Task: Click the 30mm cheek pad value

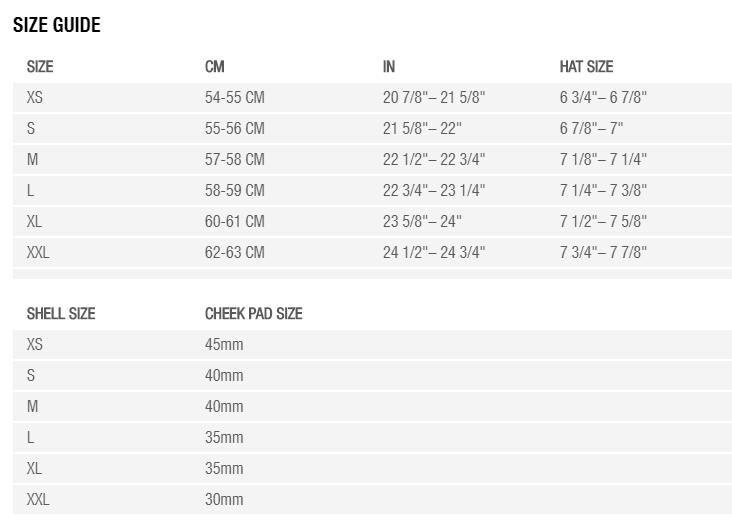Action: coord(224,500)
